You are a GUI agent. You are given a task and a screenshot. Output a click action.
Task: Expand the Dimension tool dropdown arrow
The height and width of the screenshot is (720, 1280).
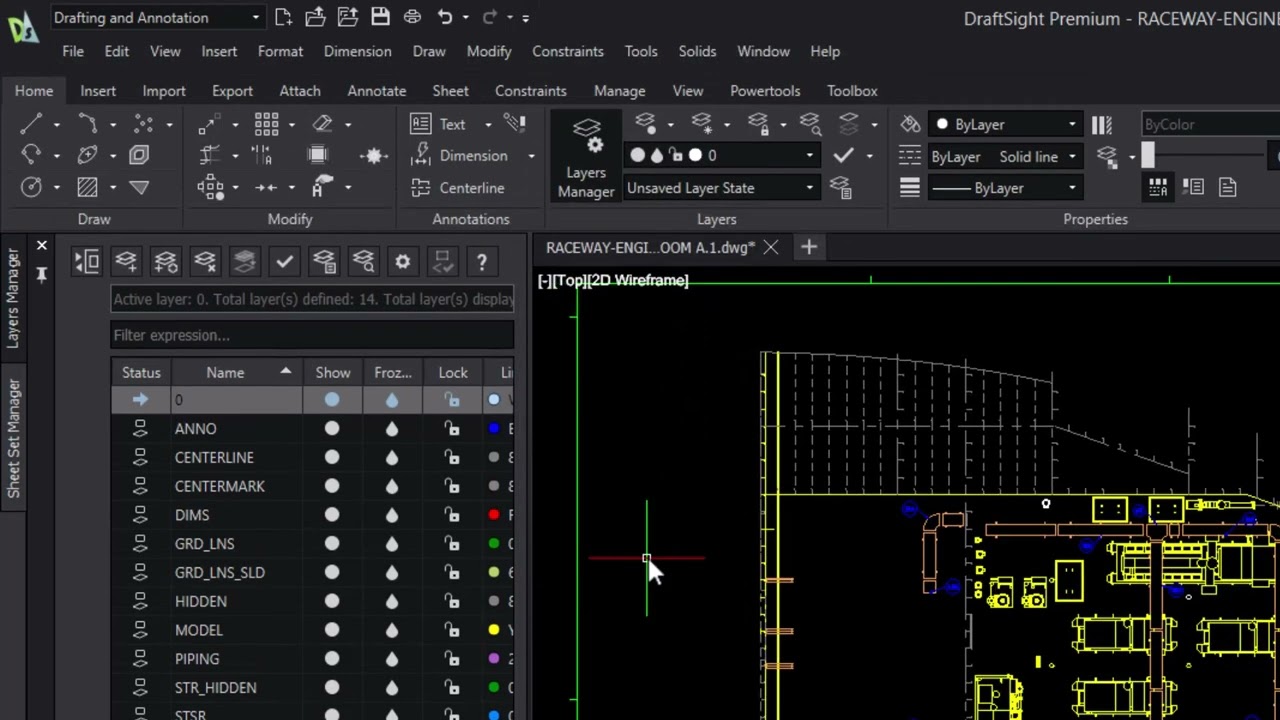pyautogui.click(x=531, y=156)
